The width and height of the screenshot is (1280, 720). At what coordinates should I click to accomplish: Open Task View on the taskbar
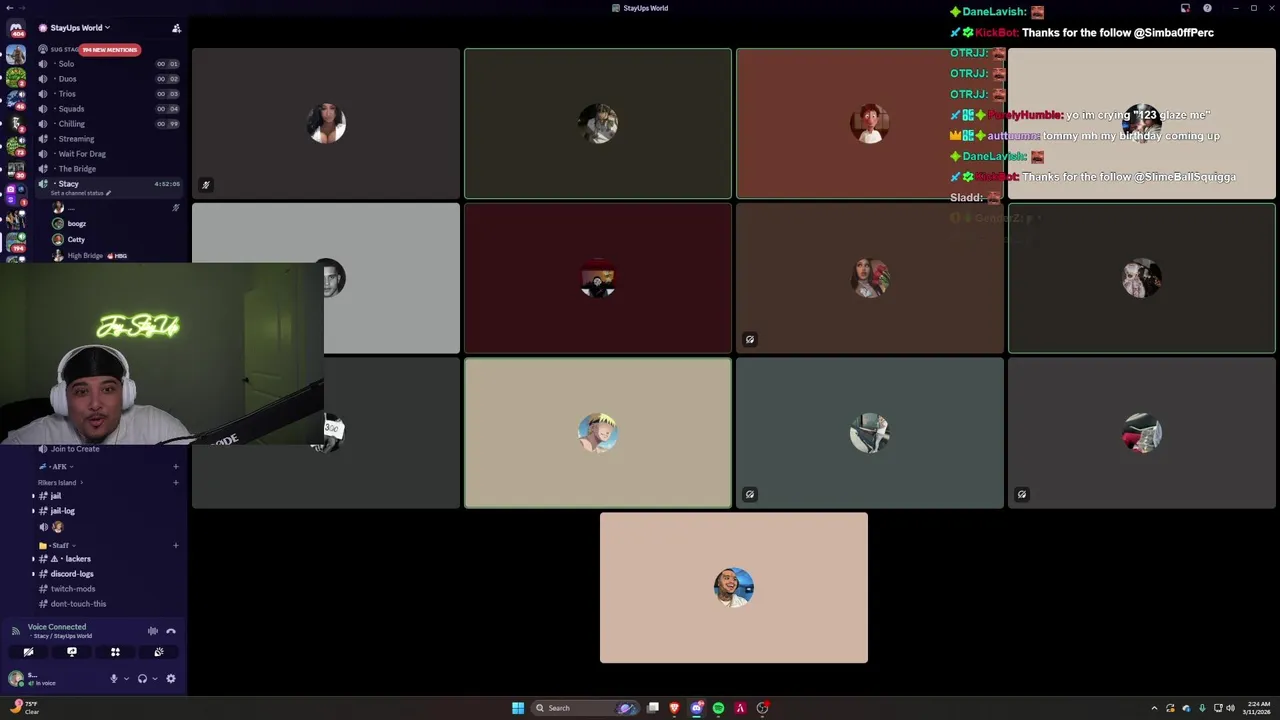pos(652,708)
